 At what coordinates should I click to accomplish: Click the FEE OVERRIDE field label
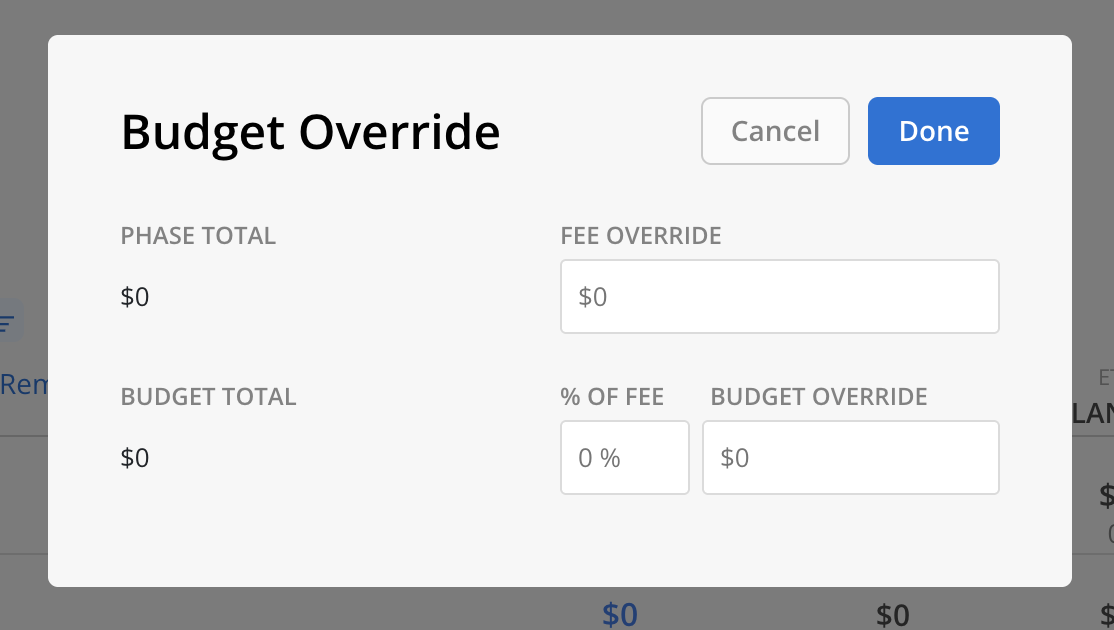641,236
